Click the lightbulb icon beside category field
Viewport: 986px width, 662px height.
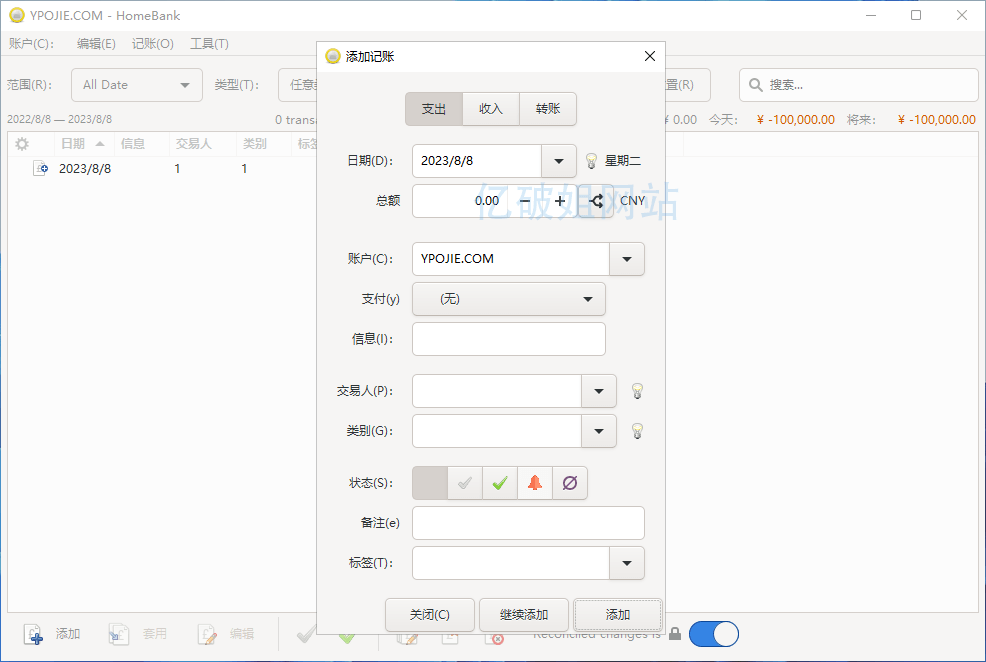point(636,431)
